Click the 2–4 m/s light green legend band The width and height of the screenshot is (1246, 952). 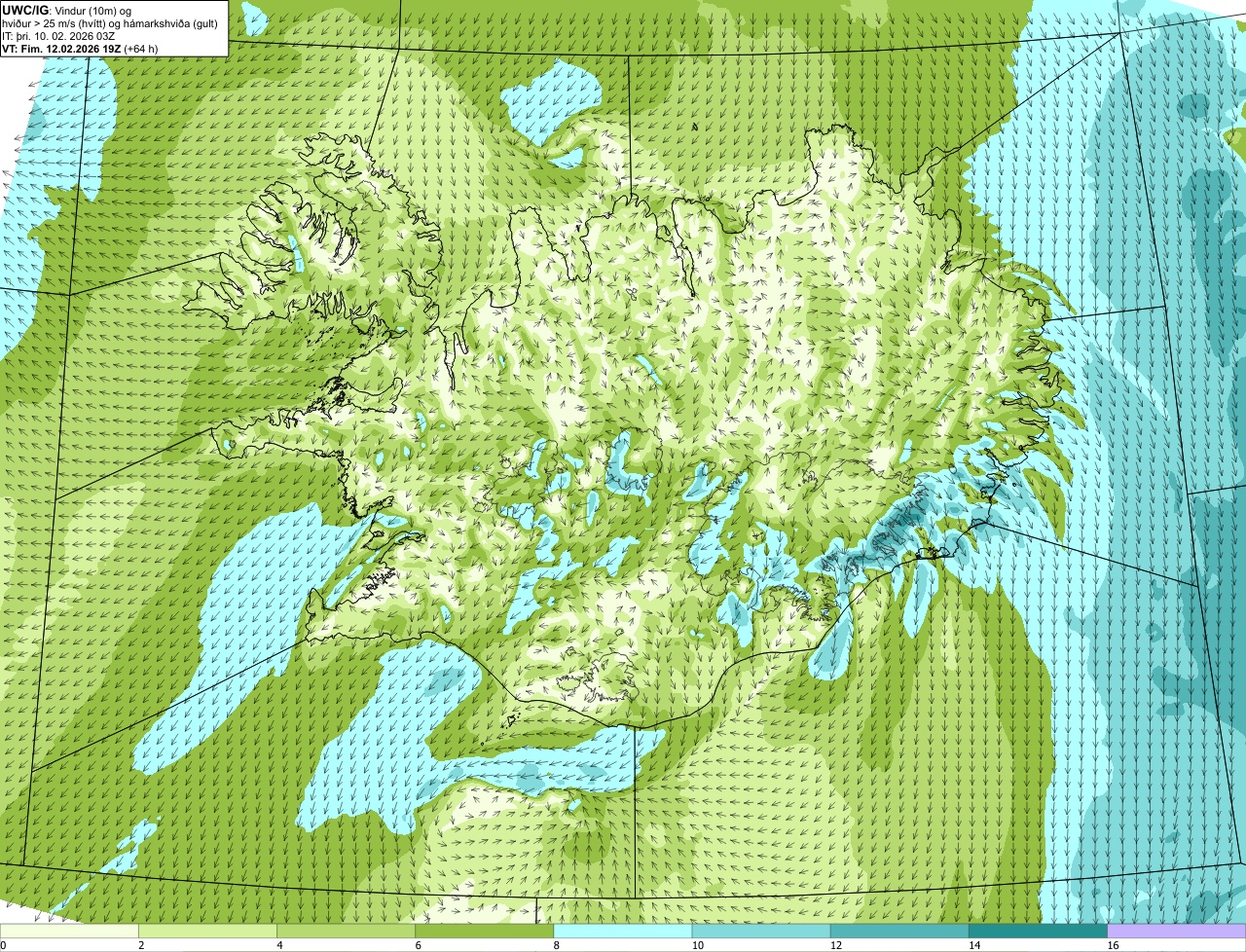pyautogui.click(x=207, y=932)
